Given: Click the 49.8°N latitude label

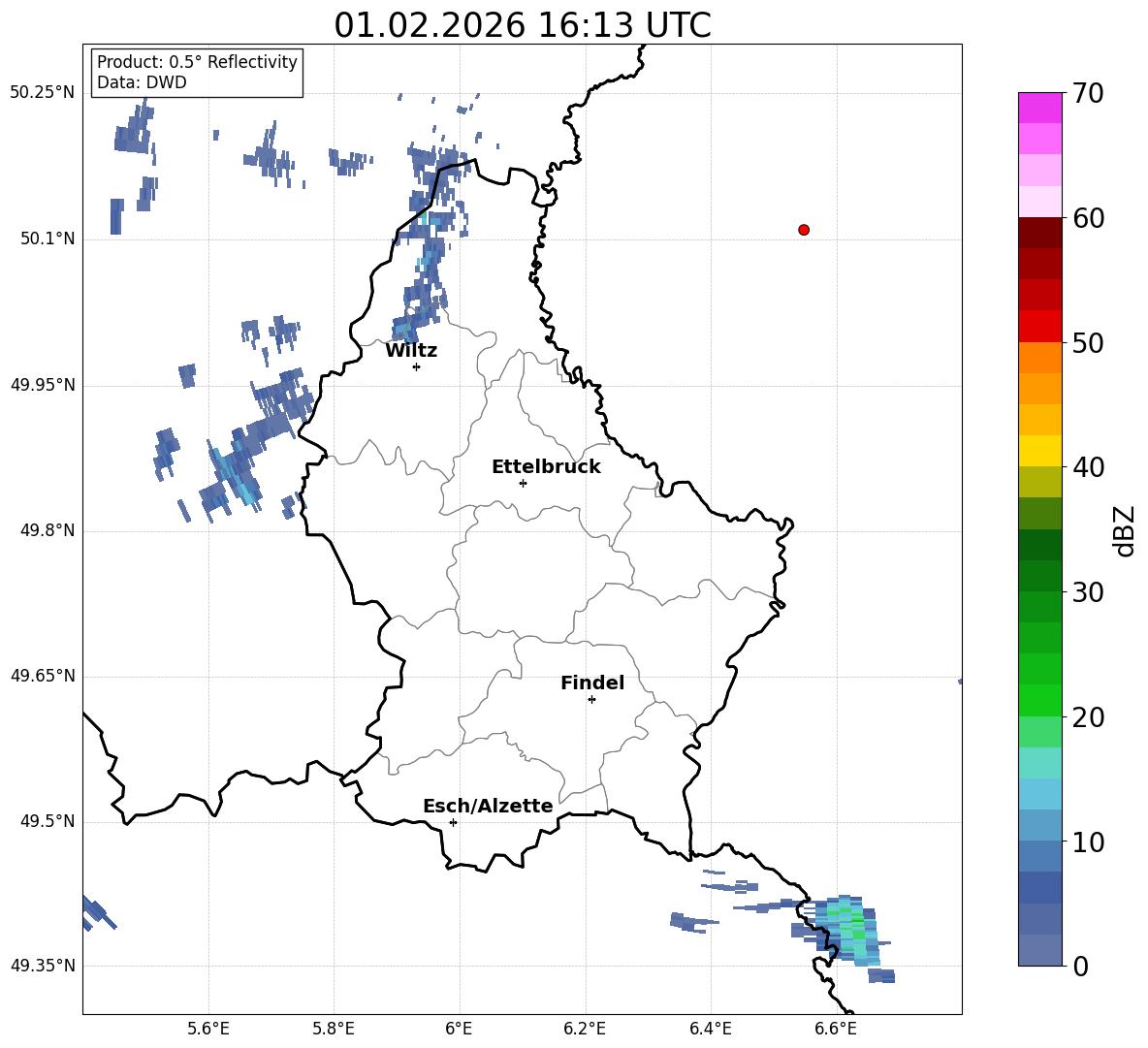Looking at the screenshot, I should point(48,530).
